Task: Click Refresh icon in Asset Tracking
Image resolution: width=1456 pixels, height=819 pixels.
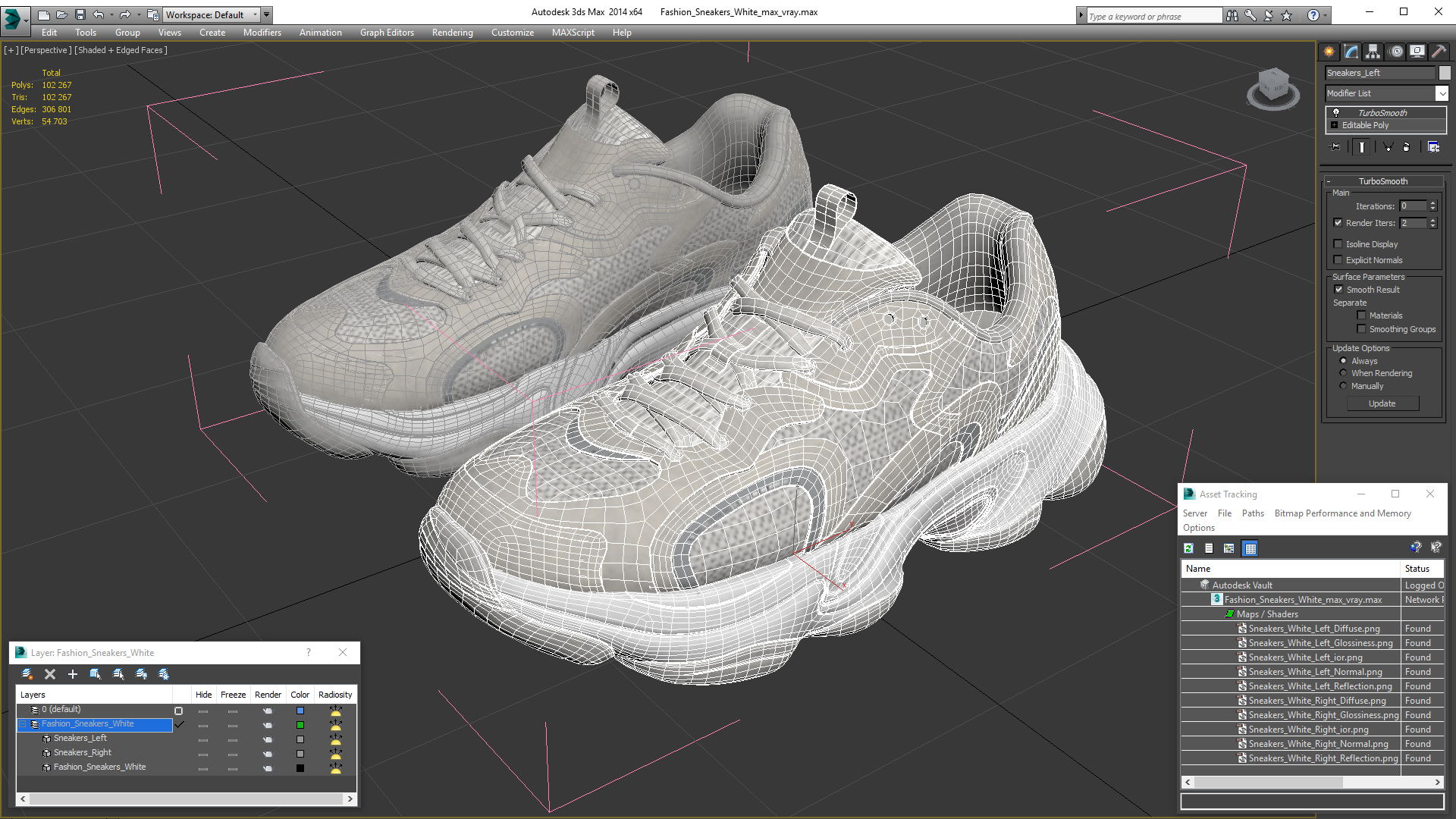Action: coord(1188,548)
